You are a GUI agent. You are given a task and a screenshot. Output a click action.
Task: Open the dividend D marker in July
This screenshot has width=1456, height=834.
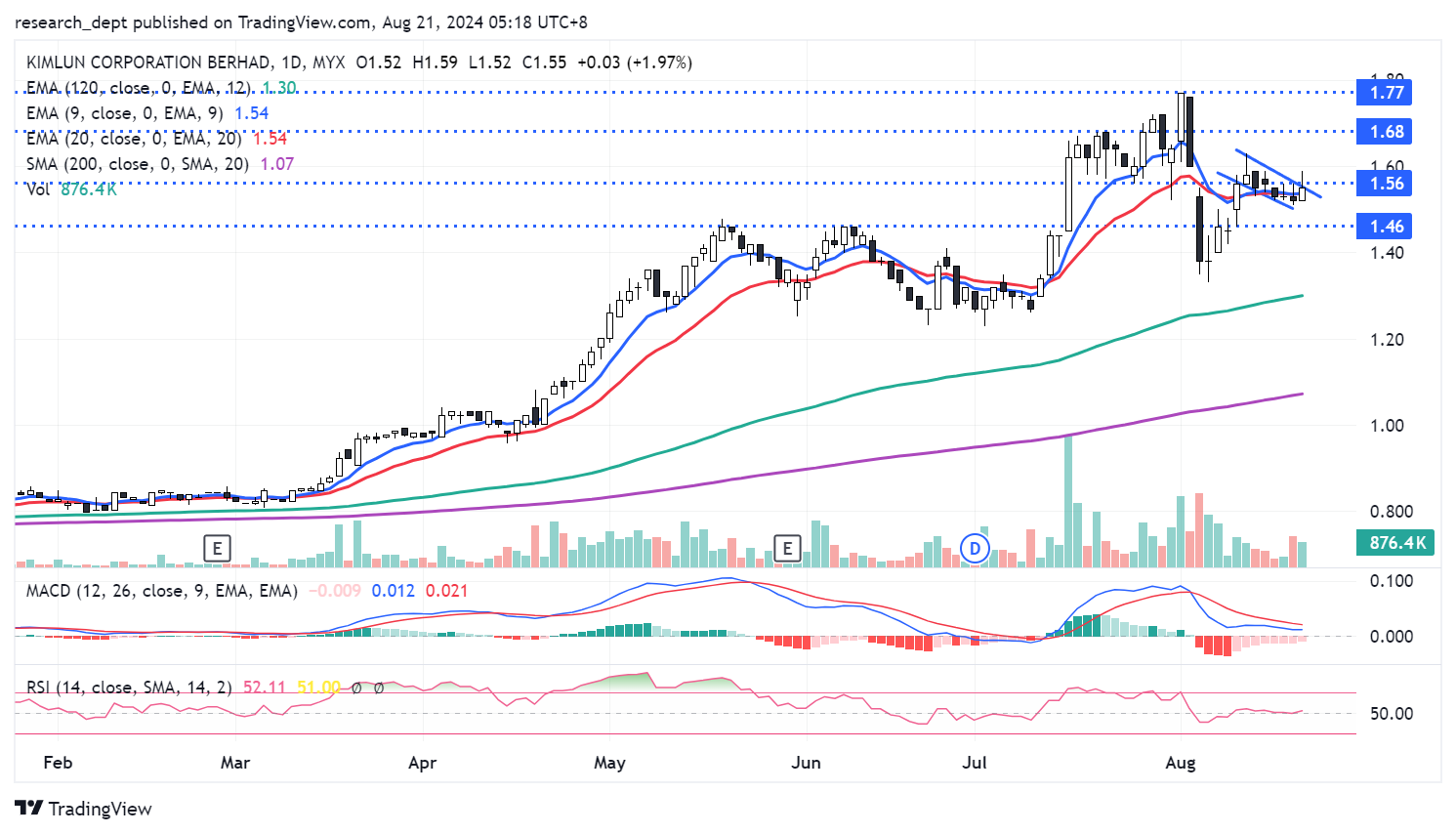click(x=975, y=548)
